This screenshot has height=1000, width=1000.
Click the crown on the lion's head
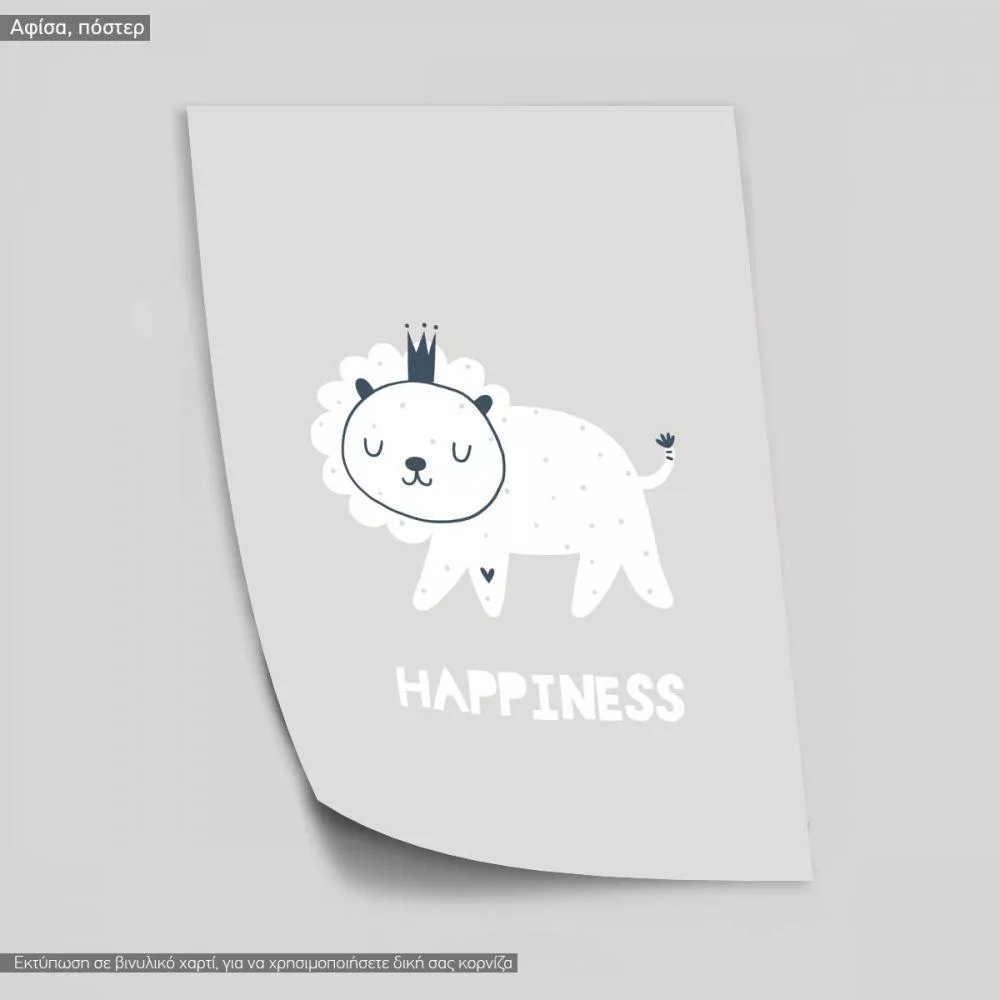[421, 355]
